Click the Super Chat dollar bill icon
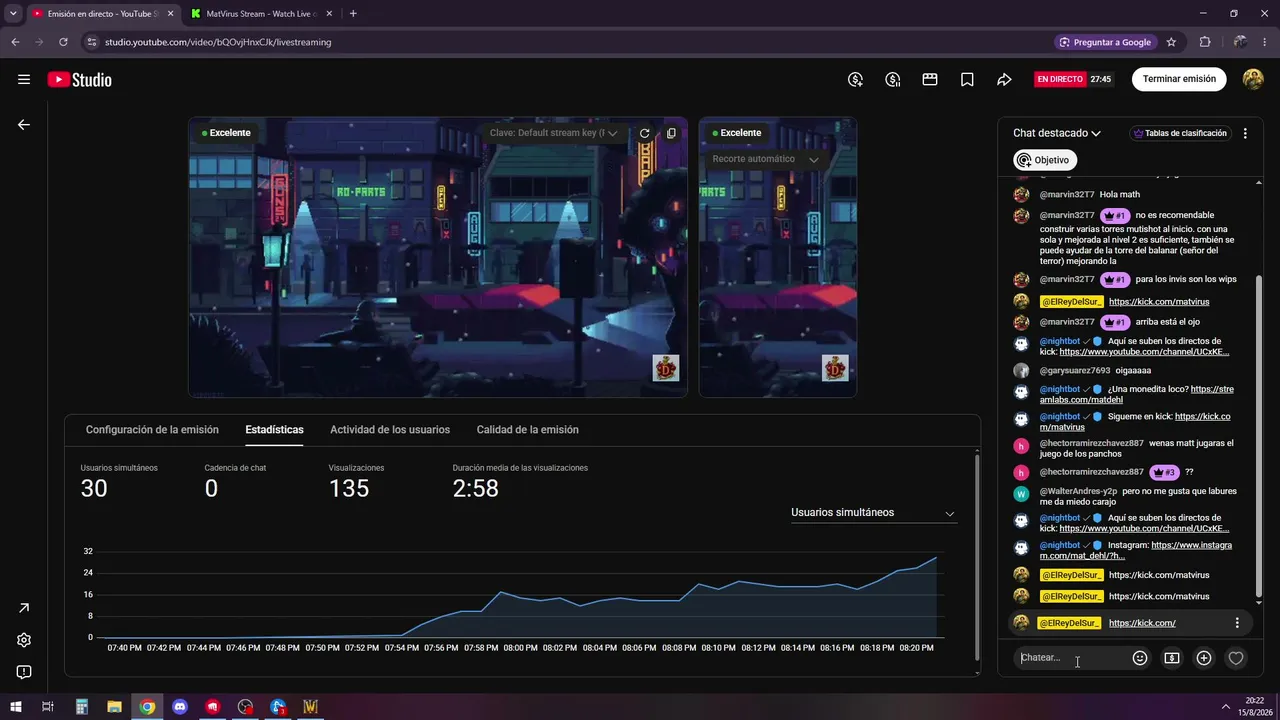 1172,658
